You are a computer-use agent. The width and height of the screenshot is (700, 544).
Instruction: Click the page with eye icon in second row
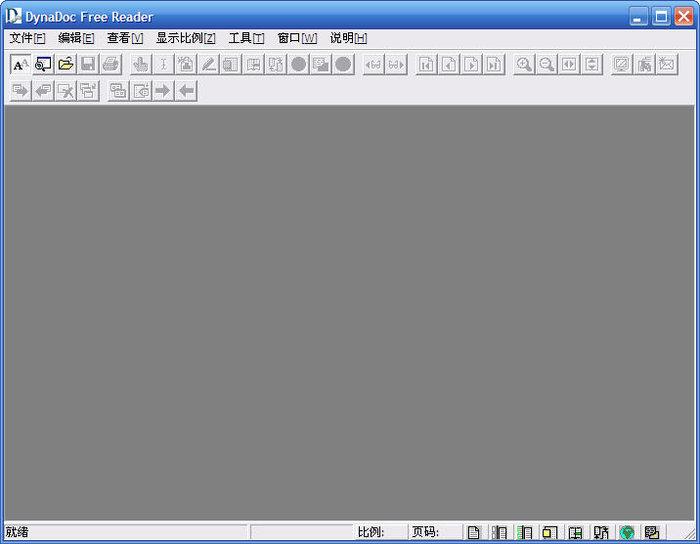pyautogui.click(x=141, y=91)
